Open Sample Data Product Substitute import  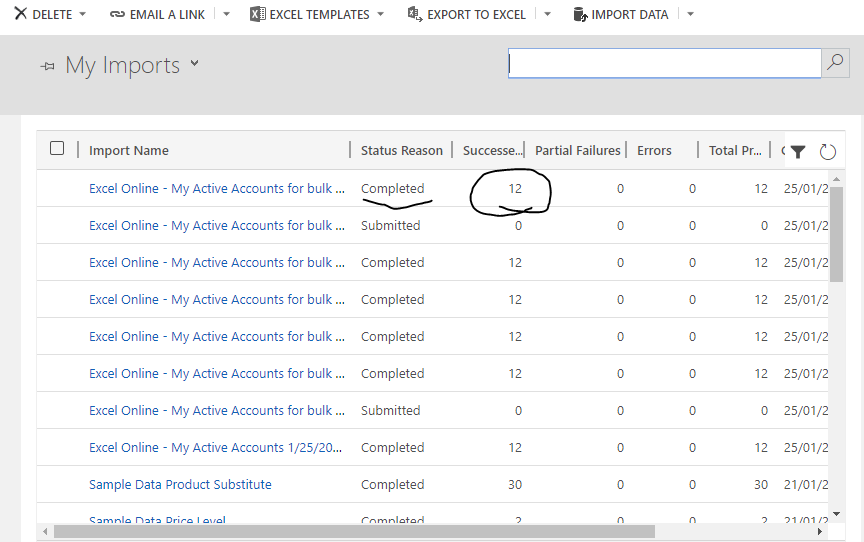180,484
